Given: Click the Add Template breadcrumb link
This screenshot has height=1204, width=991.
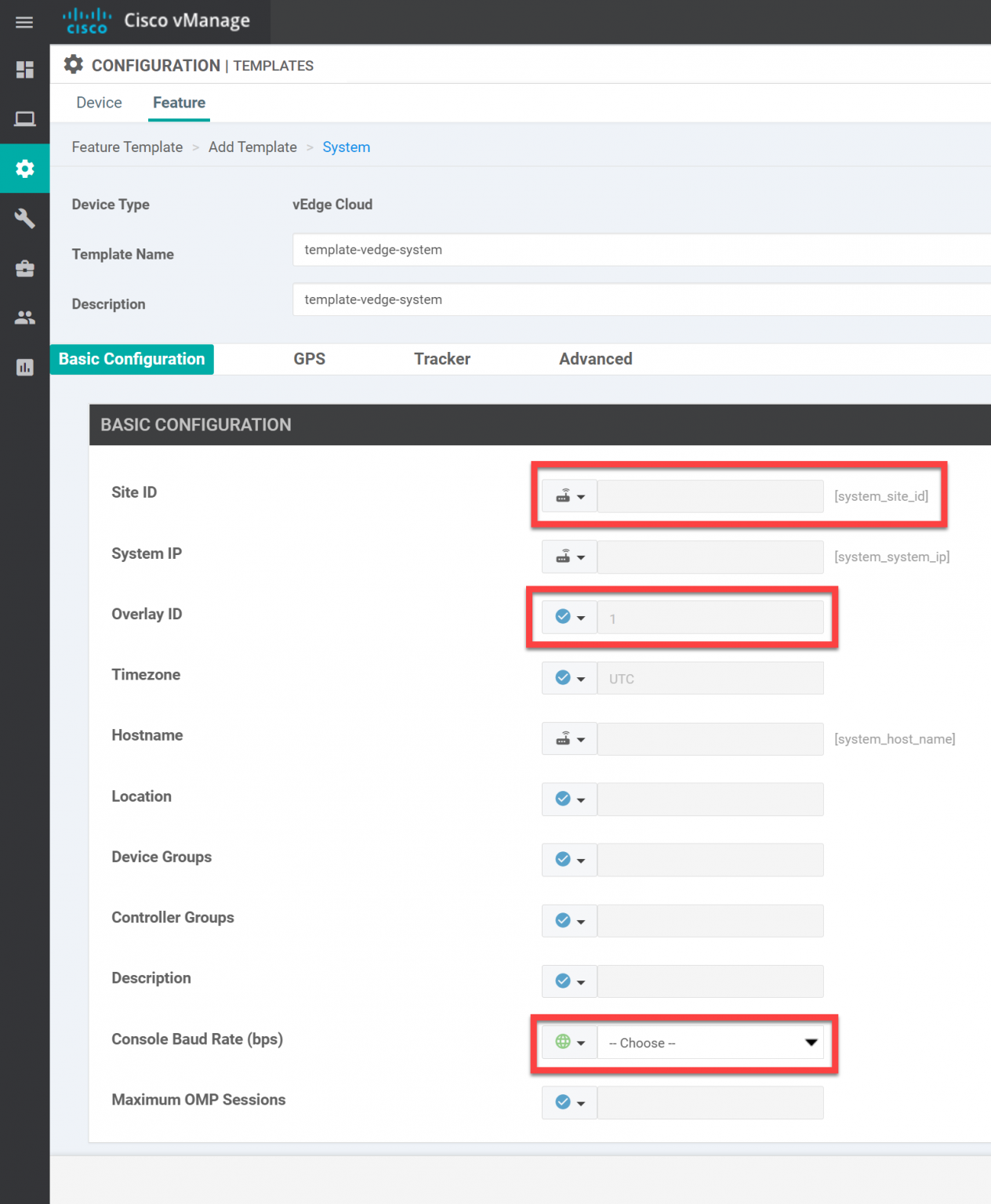Looking at the screenshot, I should click(x=252, y=147).
